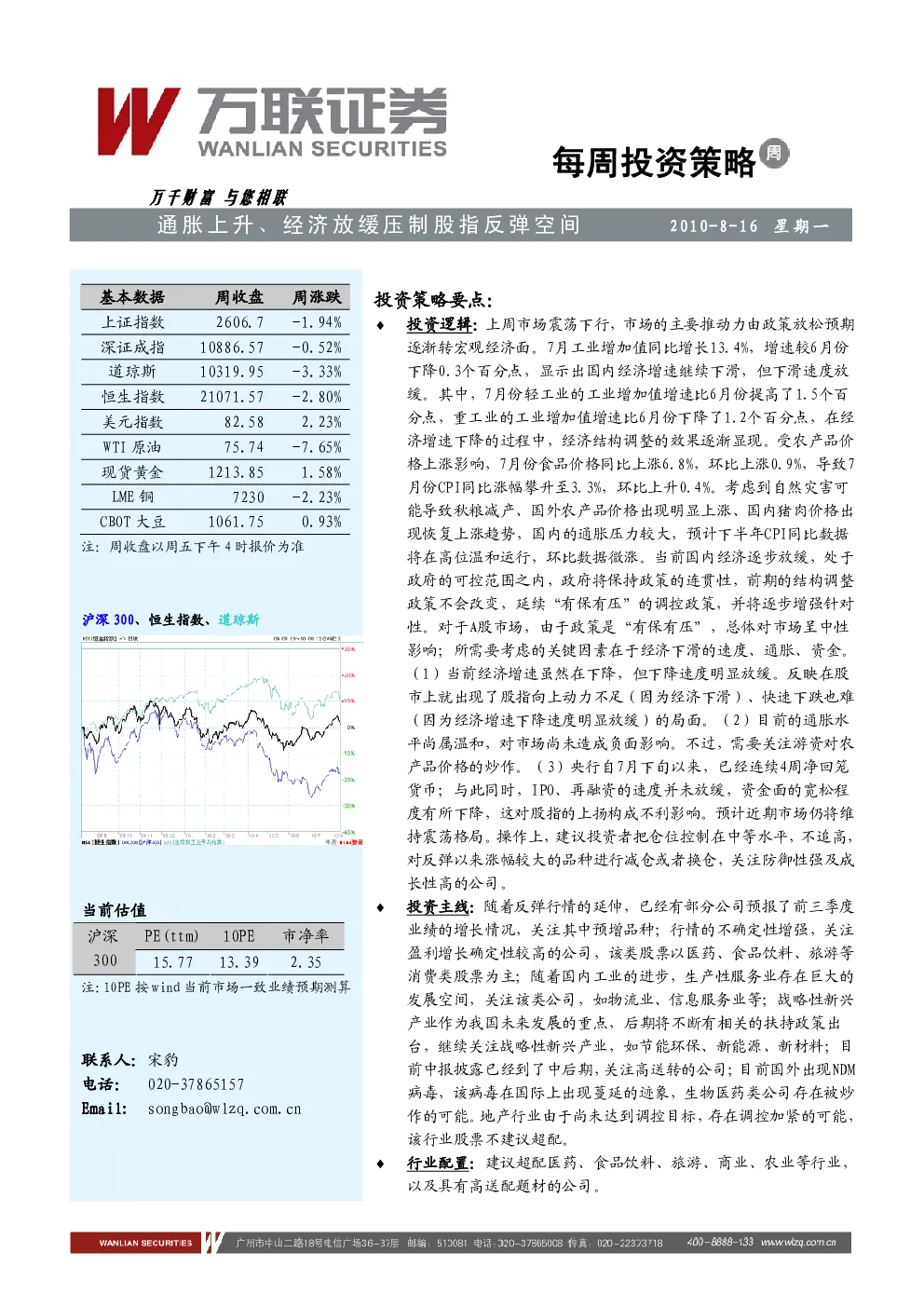Click the date 2010-8-16 in the banner
924x1307 pixels.
coord(713,225)
